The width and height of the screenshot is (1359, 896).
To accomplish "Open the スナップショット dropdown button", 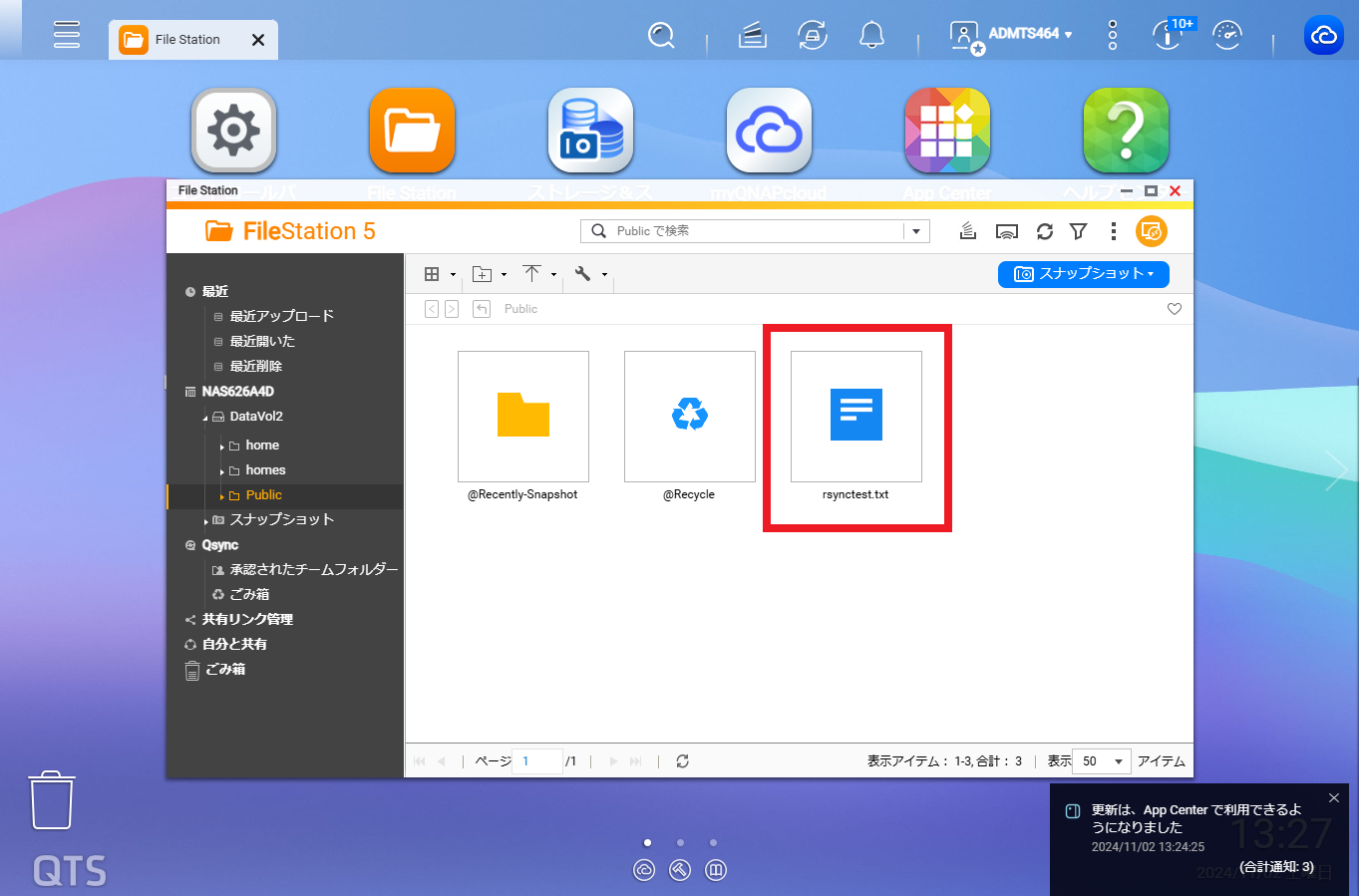I will pos(1083,274).
